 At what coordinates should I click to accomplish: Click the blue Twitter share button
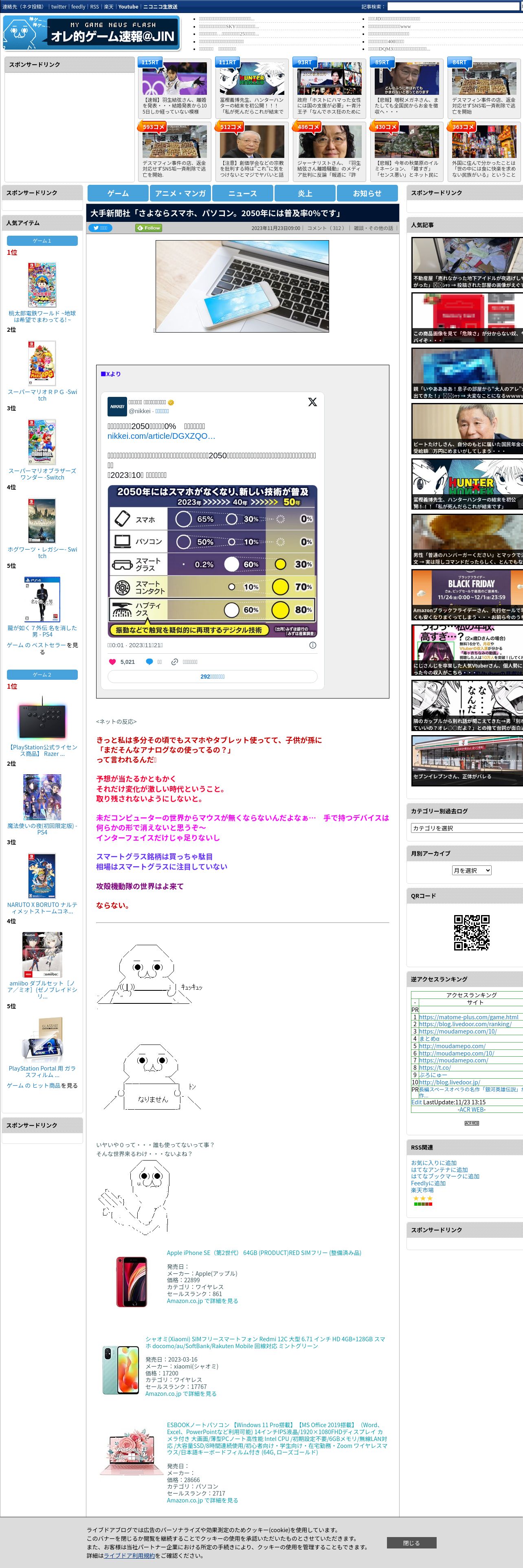100,228
